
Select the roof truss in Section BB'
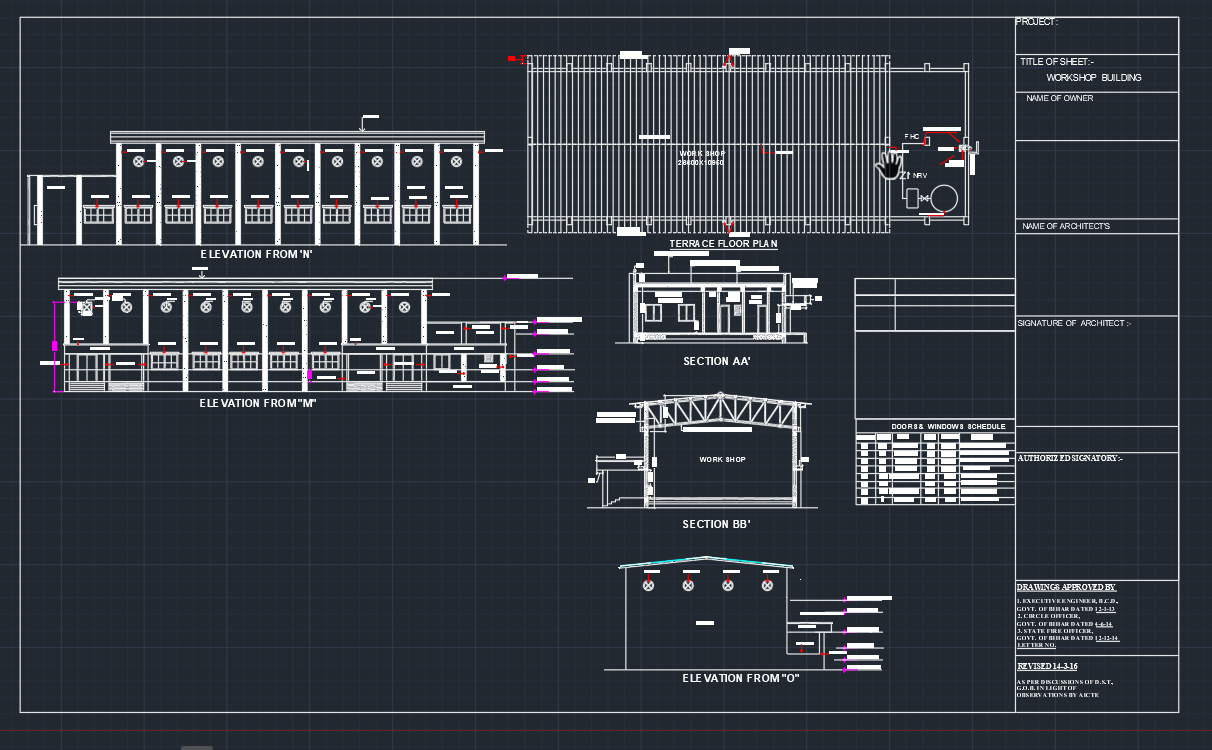pyautogui.click(x=720, y=412)
